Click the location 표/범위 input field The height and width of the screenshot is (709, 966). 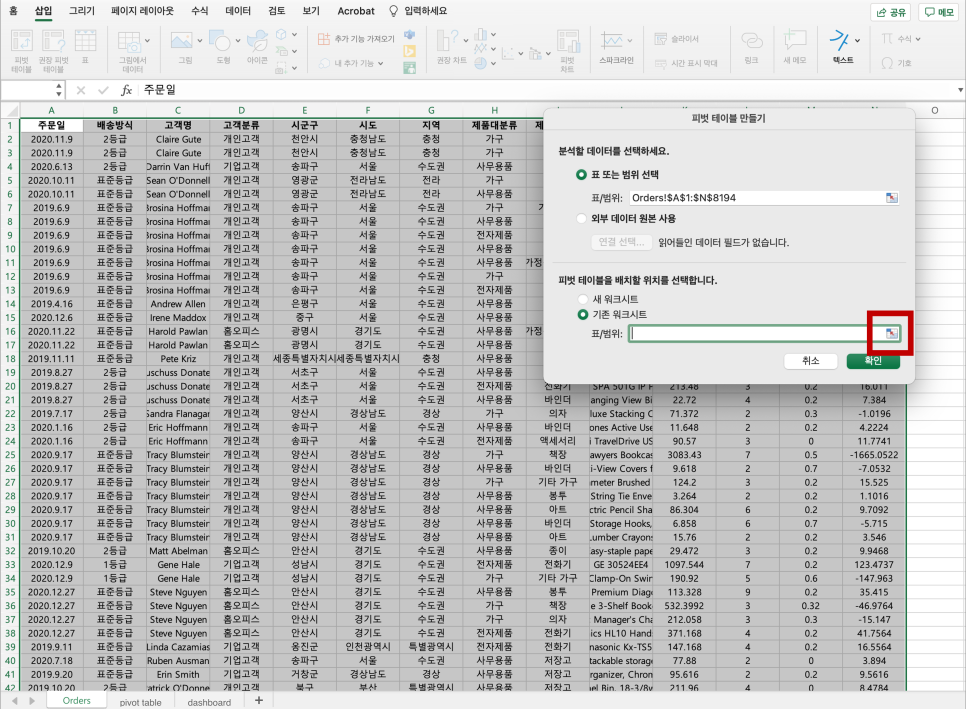click(x=757, y=333)
